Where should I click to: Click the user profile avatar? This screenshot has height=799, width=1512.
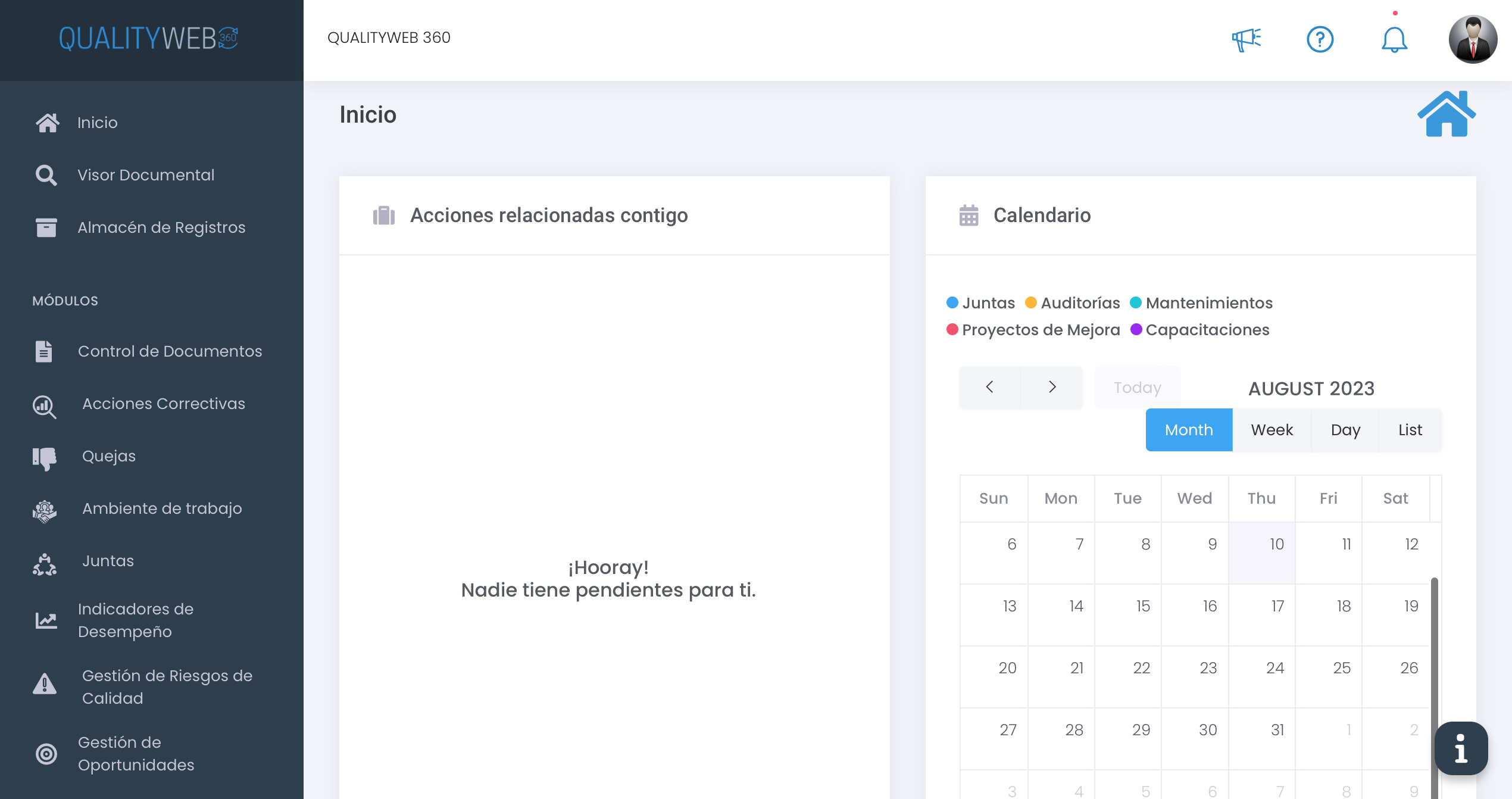click(x=1472, y=39)
